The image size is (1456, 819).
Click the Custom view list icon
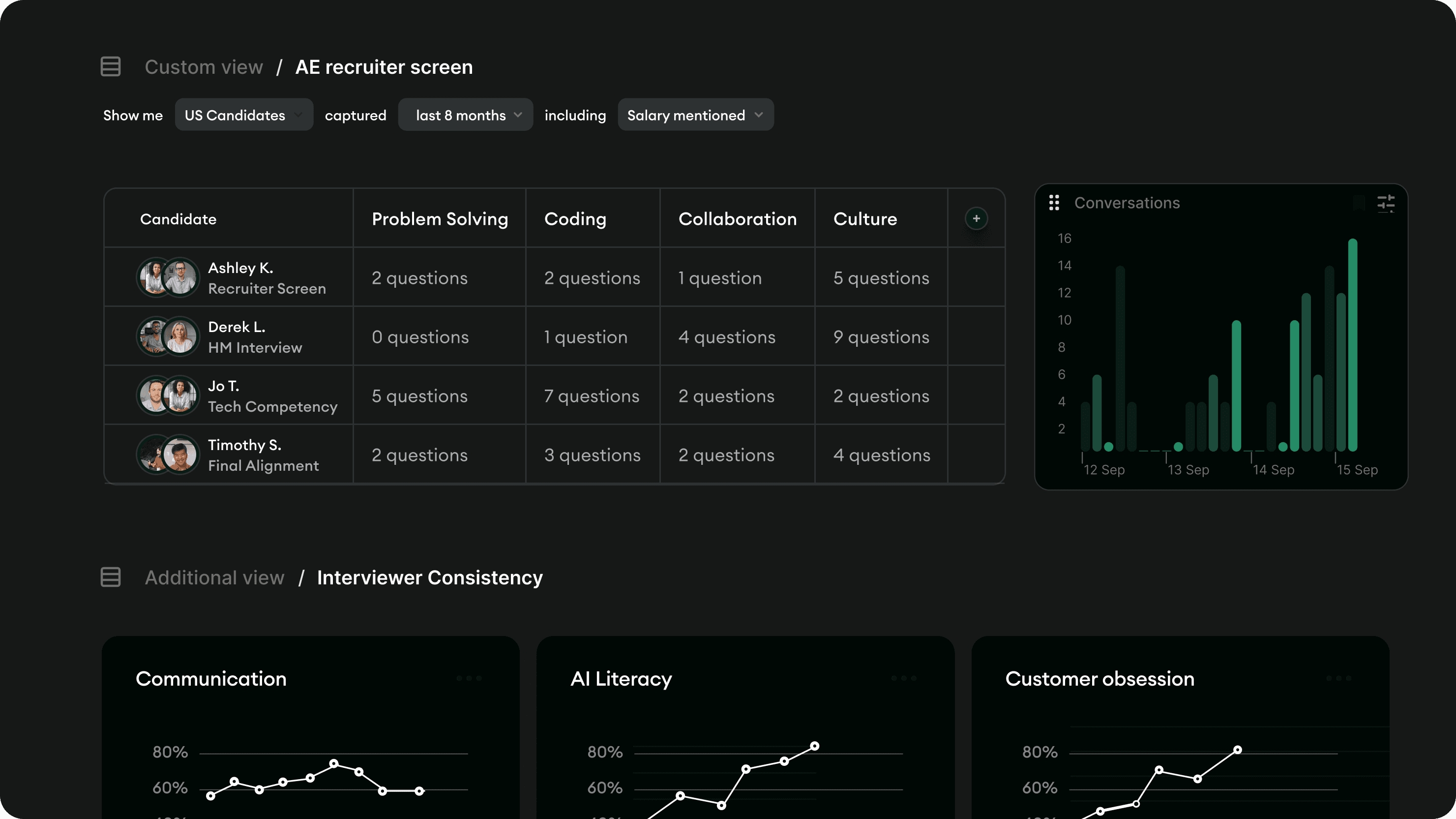pos(110,67)
